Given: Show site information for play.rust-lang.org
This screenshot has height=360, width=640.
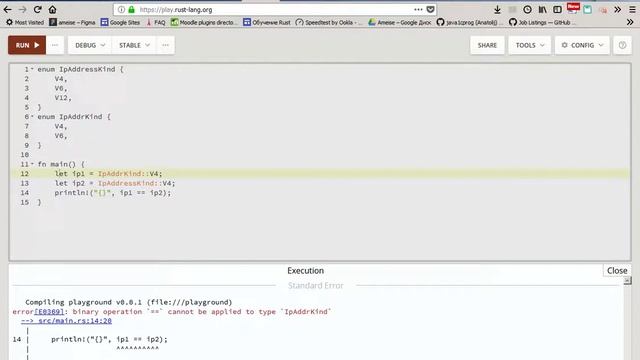Looking at the screenshot, I should click(121, 9).
